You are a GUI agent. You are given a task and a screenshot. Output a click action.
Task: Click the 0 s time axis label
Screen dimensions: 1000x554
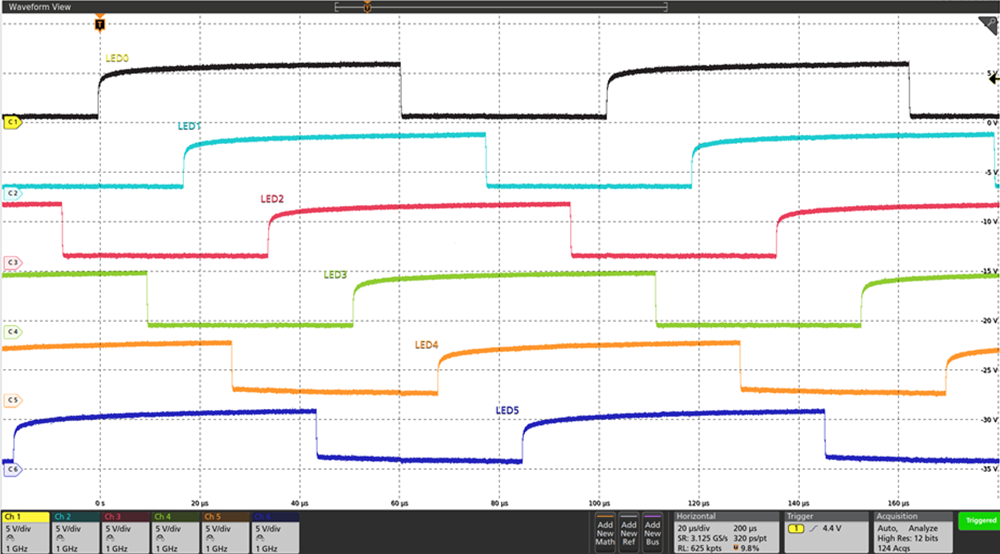(100, 504)
